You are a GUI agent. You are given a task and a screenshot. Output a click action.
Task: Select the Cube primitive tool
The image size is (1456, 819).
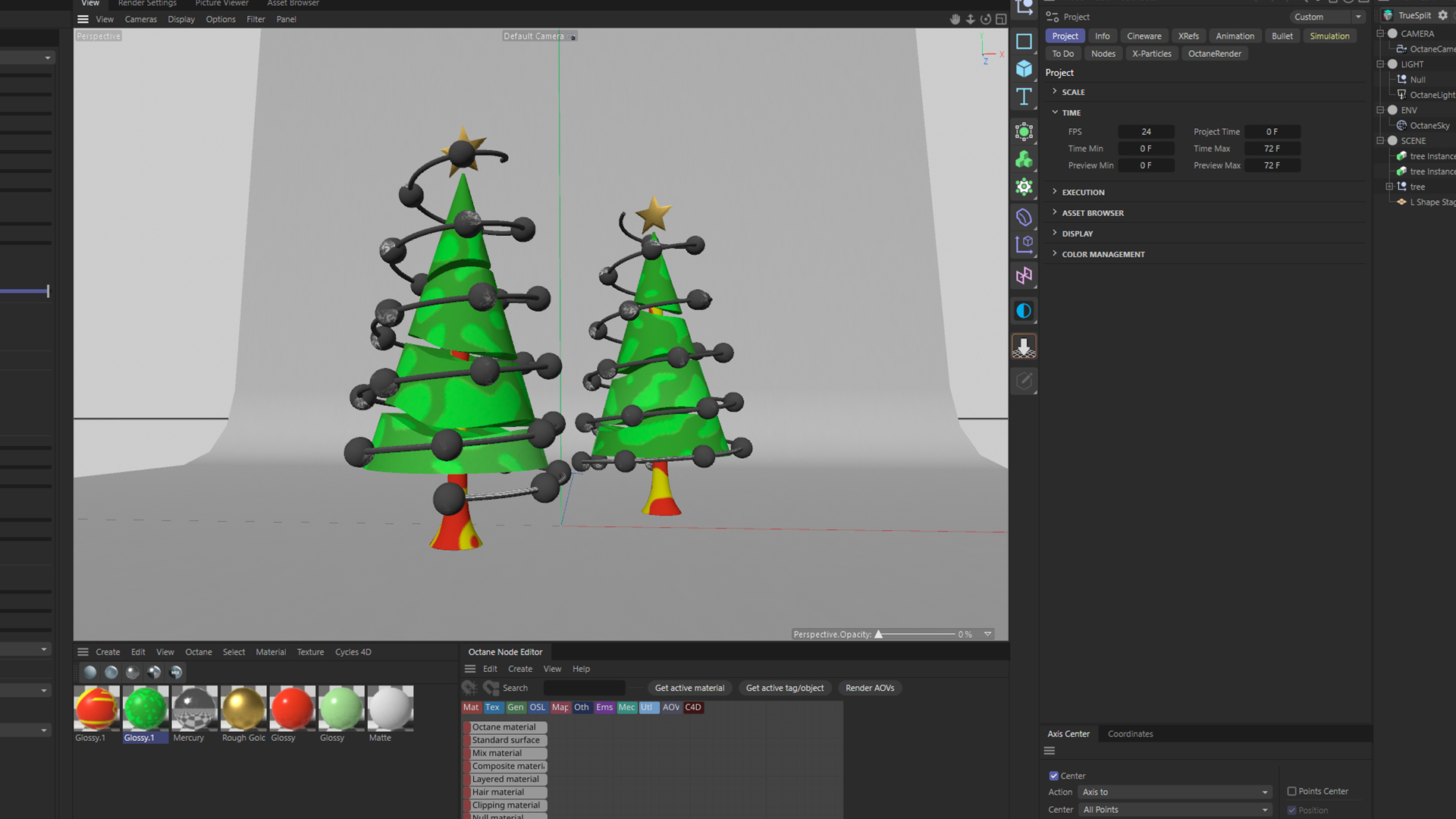click(1024, 69)
